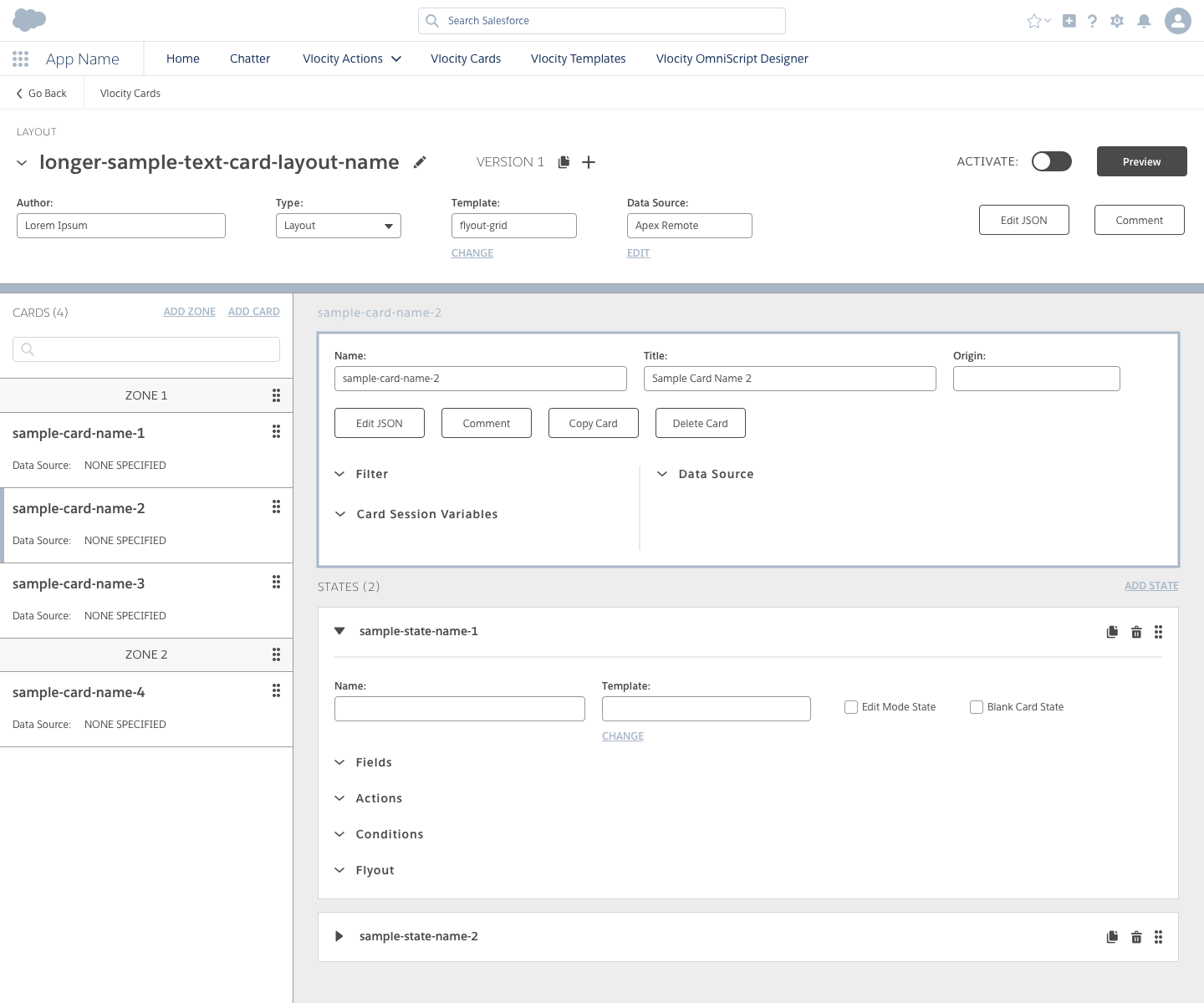The image size is (1204, 1003).
Task: Open the Help question mark icon
Action: (1092, 21)
